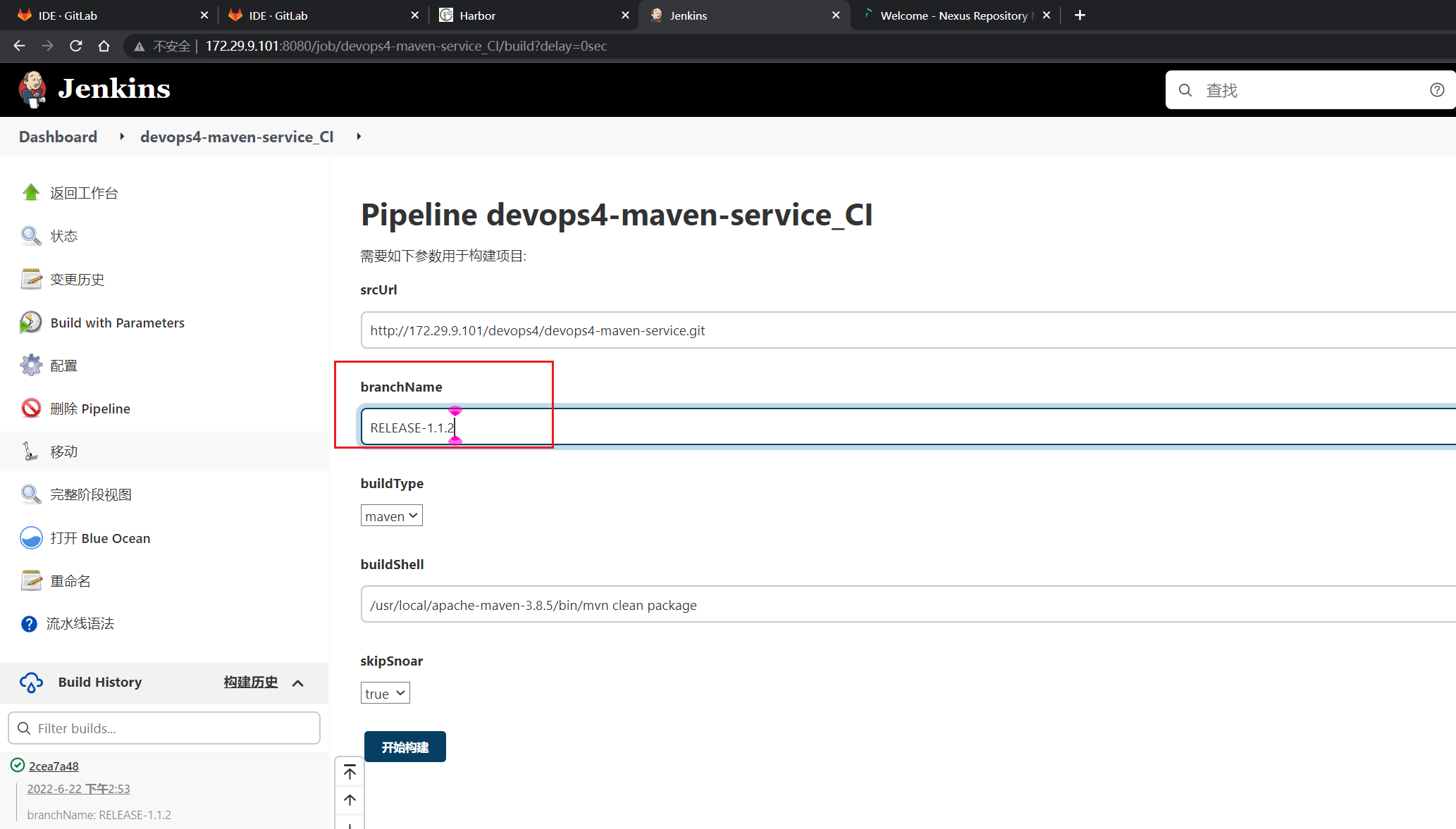Screen dimensions: 1456x829
Task: Click the scroll-to-top arrow icon in build history
Action: (x=350, y=773)
